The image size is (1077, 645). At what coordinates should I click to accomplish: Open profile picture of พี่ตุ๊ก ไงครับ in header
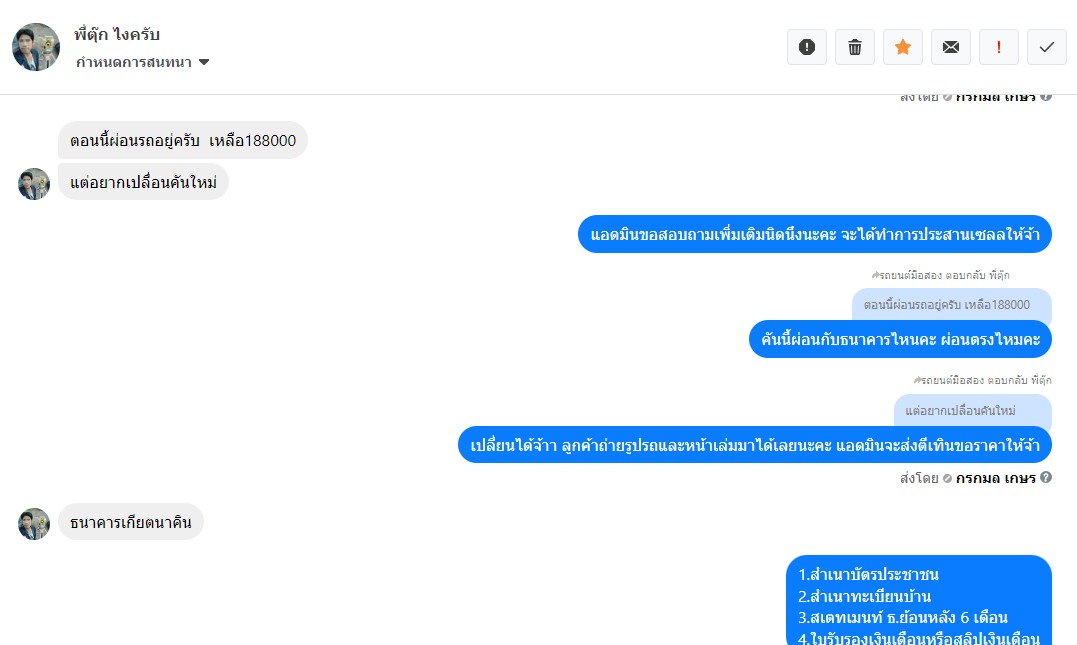click(36, 47)
